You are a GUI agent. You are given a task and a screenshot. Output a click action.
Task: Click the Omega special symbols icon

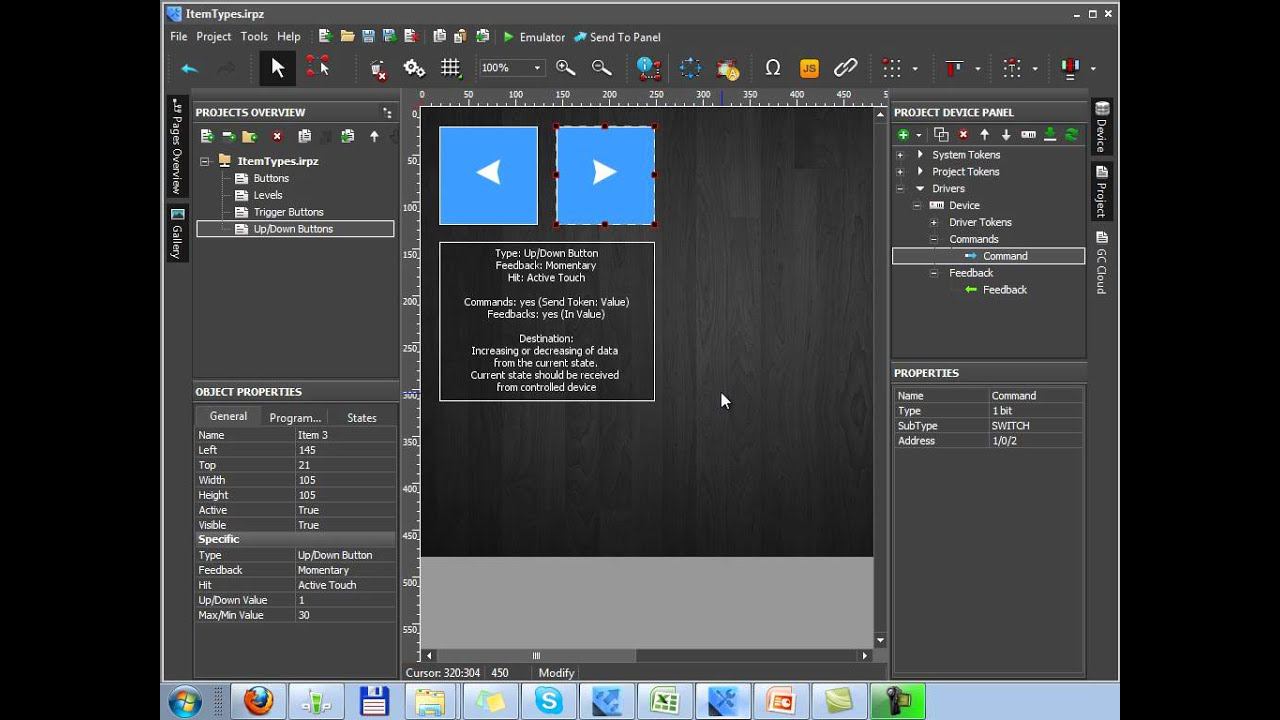(x=772, y=68)
